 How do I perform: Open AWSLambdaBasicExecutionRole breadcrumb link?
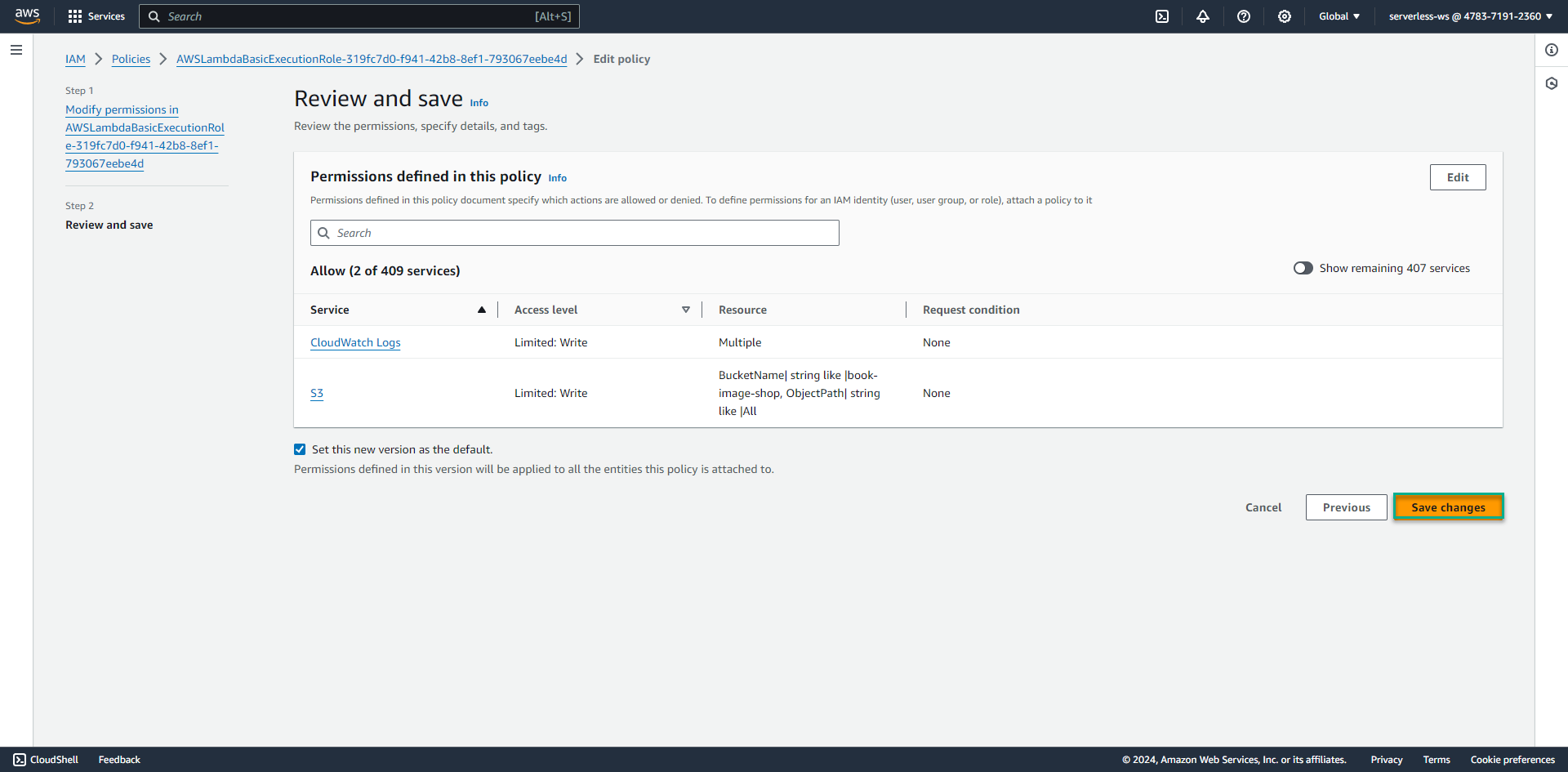[x=372, y=59]
